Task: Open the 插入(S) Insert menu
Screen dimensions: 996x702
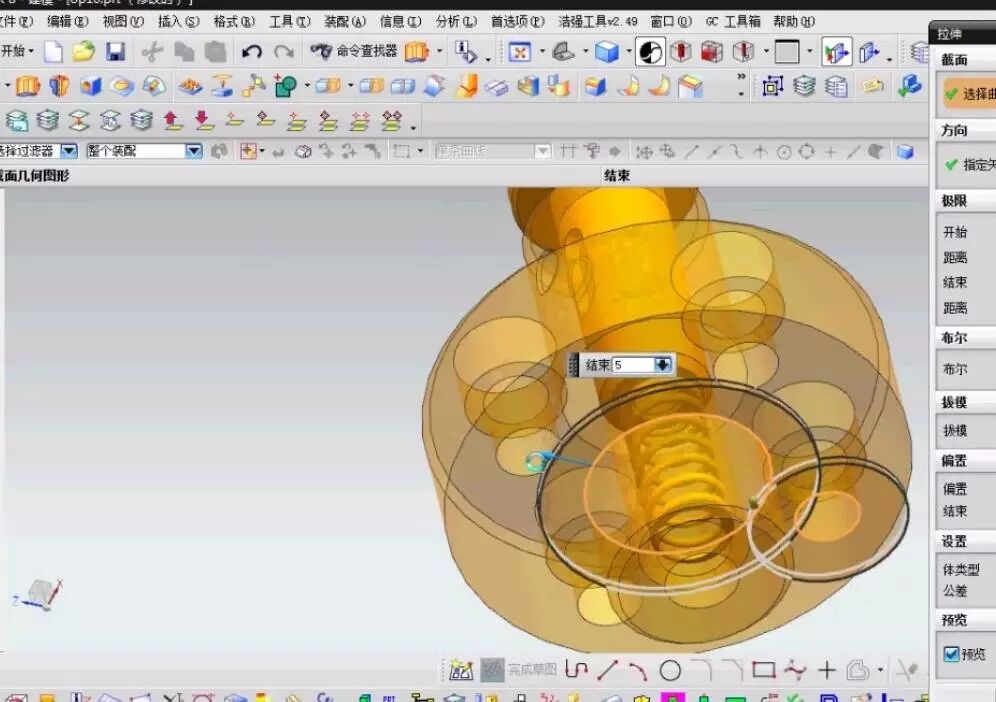Action: [178, 21]
